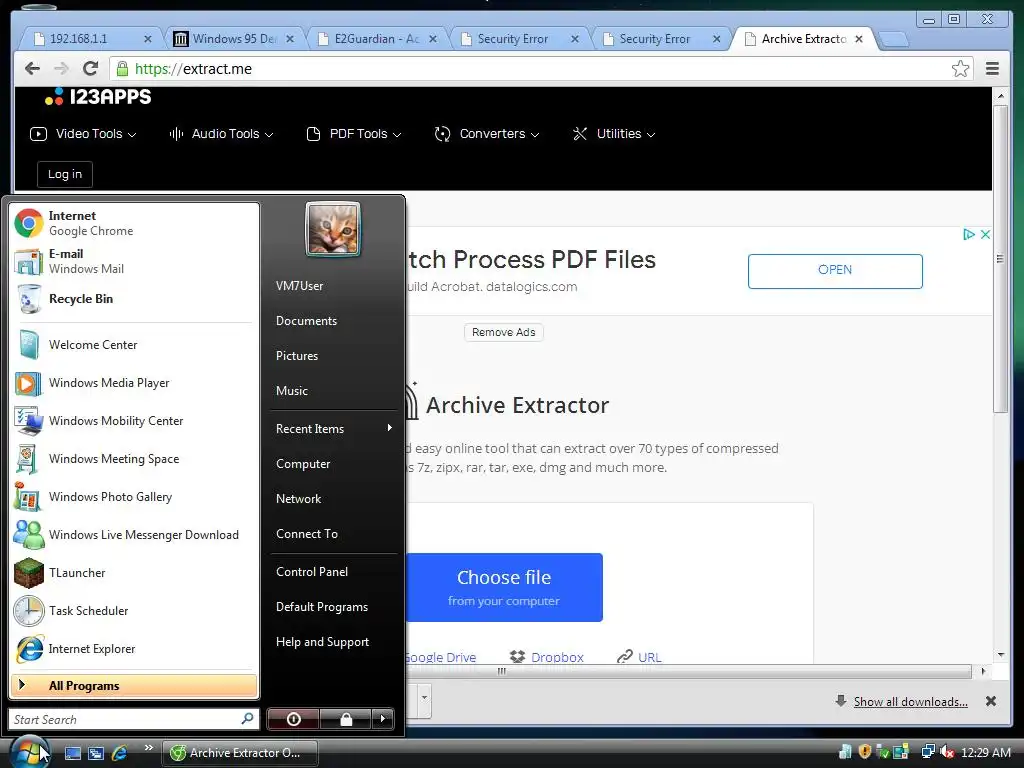Viewport: 1024px width, 768px height.
Task: Switch to E2Guardian tab
Action: coord(375,39)
